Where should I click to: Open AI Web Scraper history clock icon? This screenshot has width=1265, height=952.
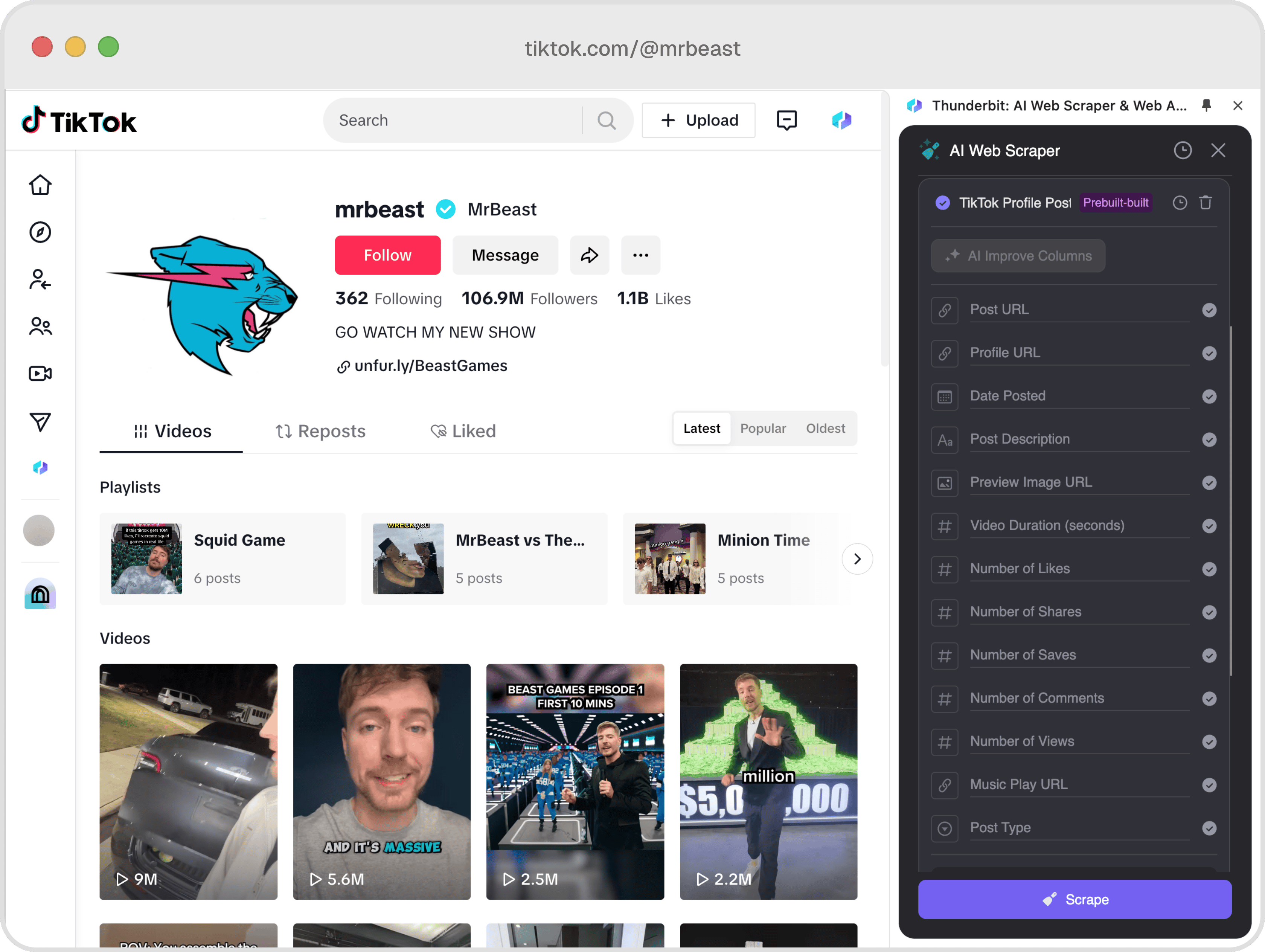[1183, 151]
